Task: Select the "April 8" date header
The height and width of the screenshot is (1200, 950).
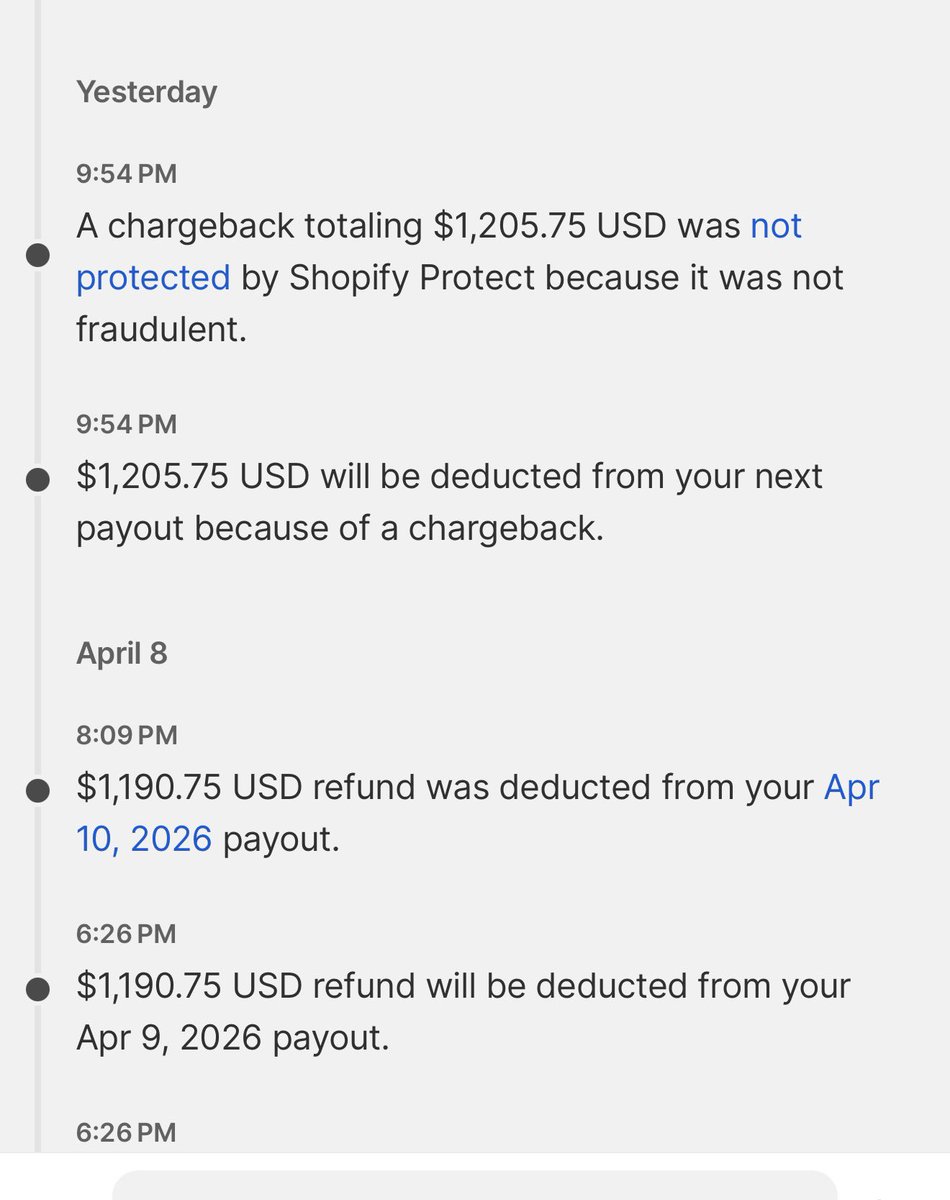Action: click(x=121, y=654)
